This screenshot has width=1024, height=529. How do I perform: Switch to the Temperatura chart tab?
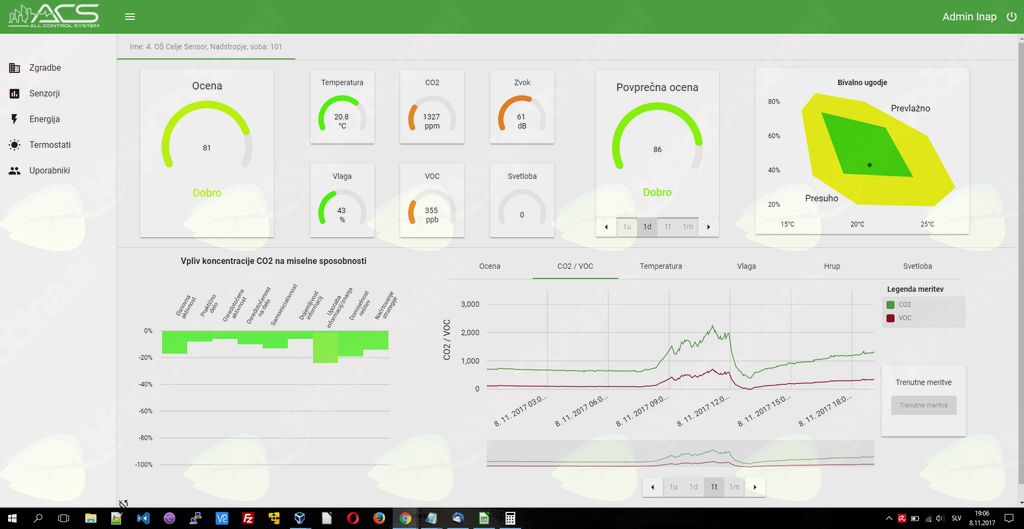click(660, 267)
